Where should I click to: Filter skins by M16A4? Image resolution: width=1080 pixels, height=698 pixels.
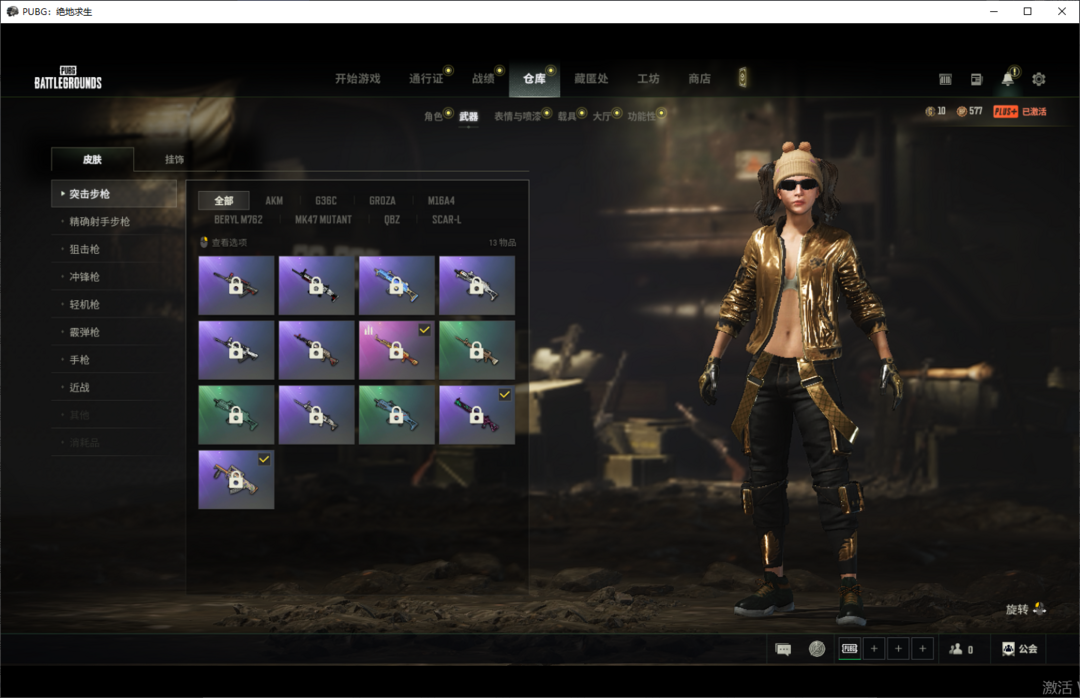pos(441,201)
